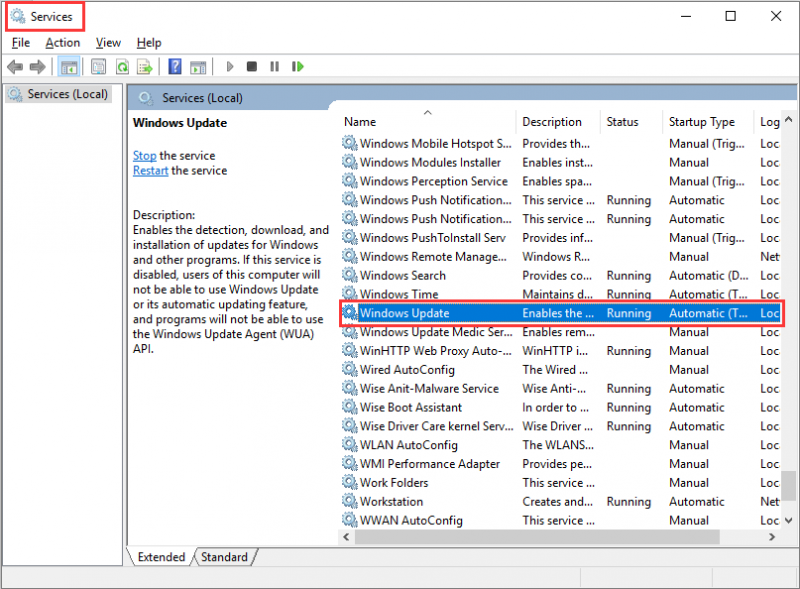Select Windows Perception Service row
Image resolution: width=800 pixels, height=589 pixels.
coord(560,181)
